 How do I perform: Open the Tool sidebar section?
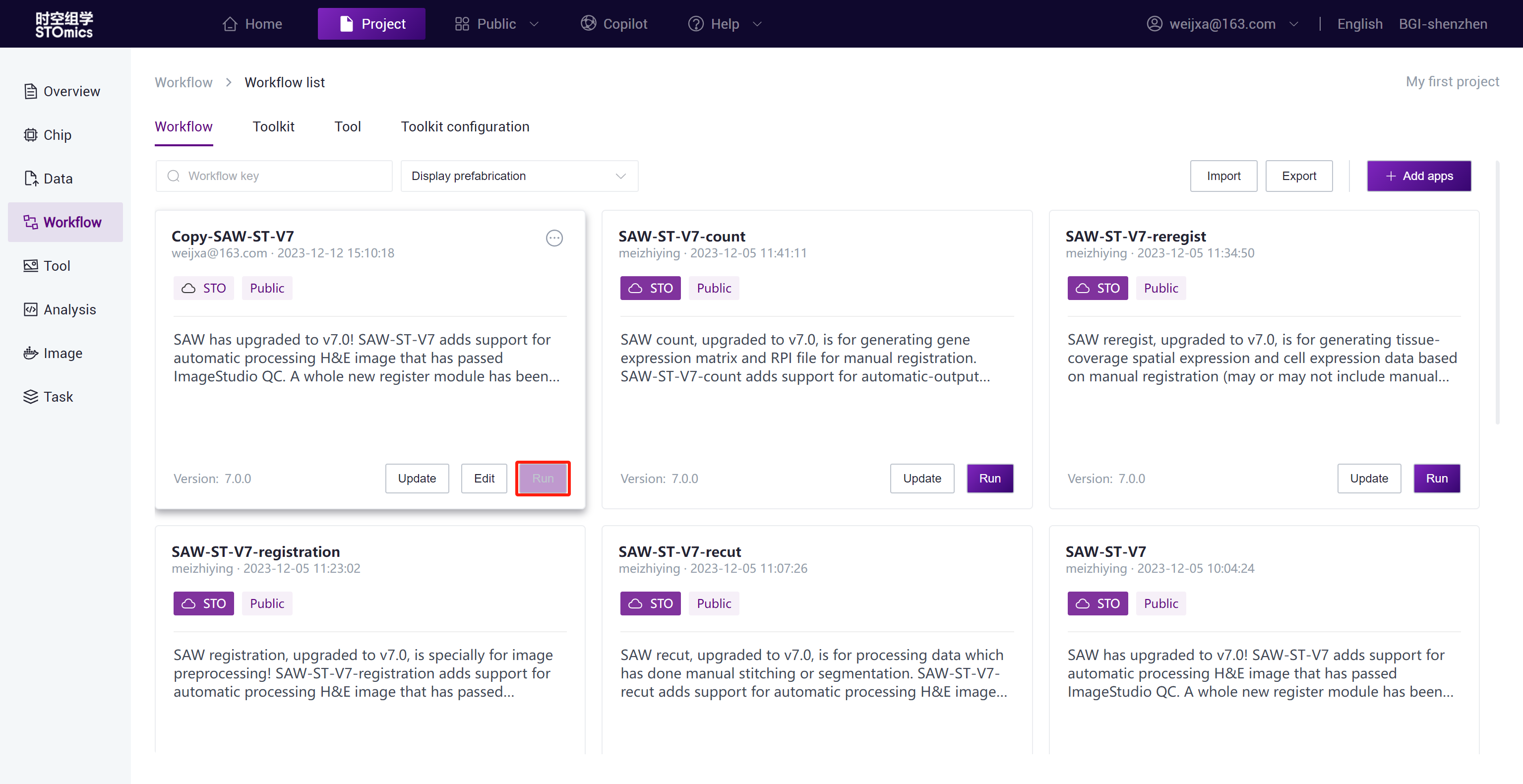(x=56, y=266)
